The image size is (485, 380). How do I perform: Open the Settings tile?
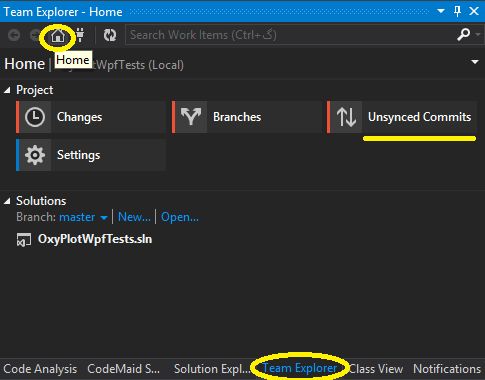pos(91,155)
